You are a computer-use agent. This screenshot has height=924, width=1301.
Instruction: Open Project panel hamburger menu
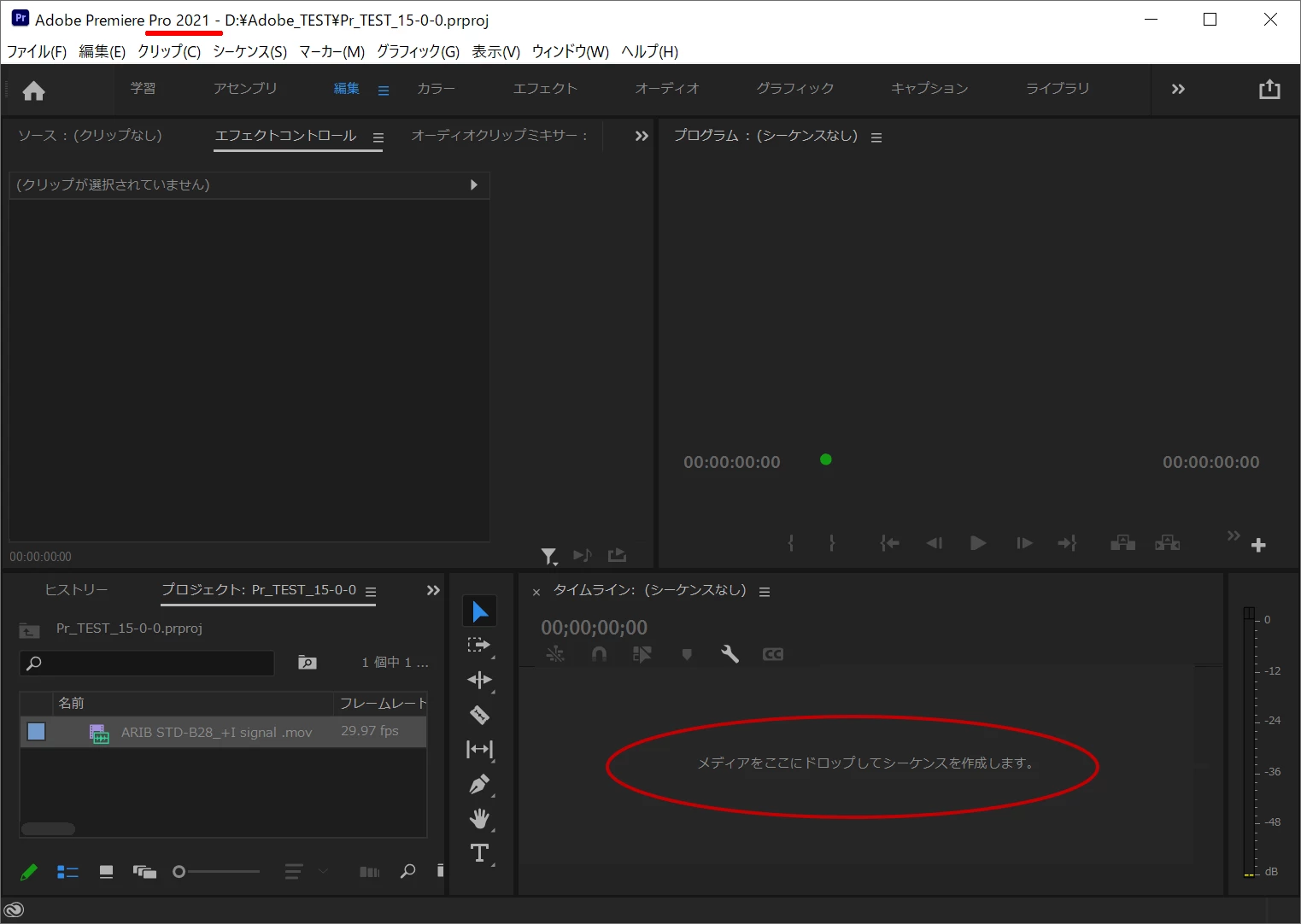coord(371,592)
